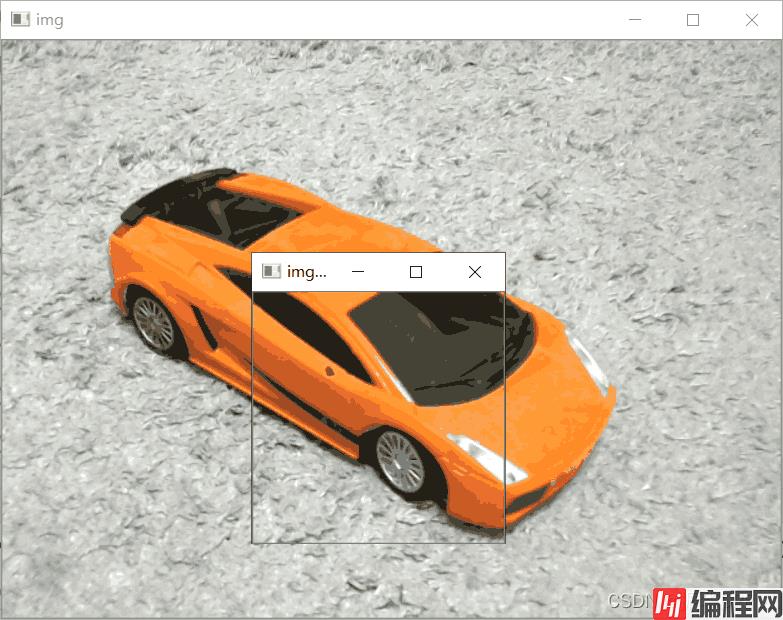Viewport: 783px width, 620px height.
Task: Click the car's rear wheel in main image
Action: (x=154, y=323)
